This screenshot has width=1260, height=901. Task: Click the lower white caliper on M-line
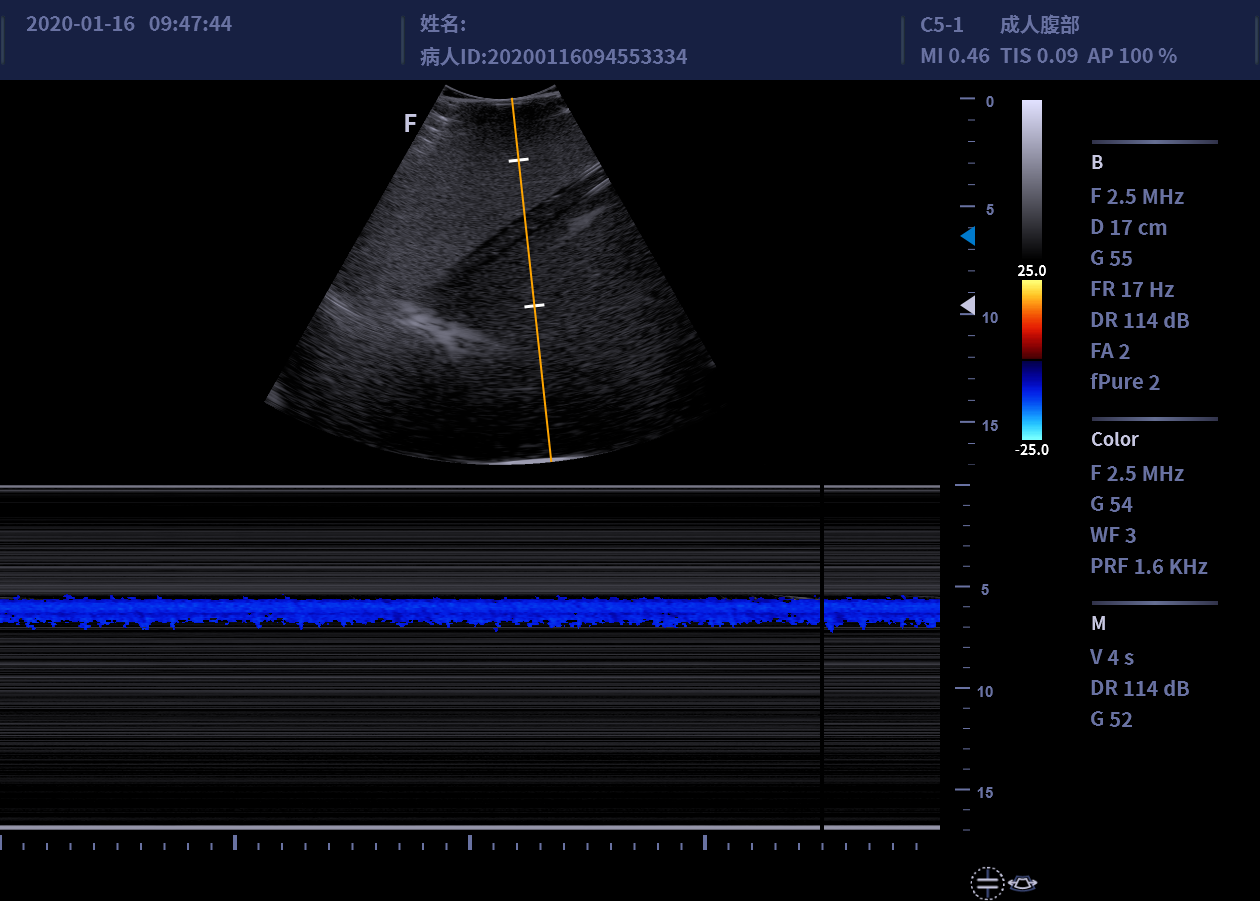click(535, 305)
